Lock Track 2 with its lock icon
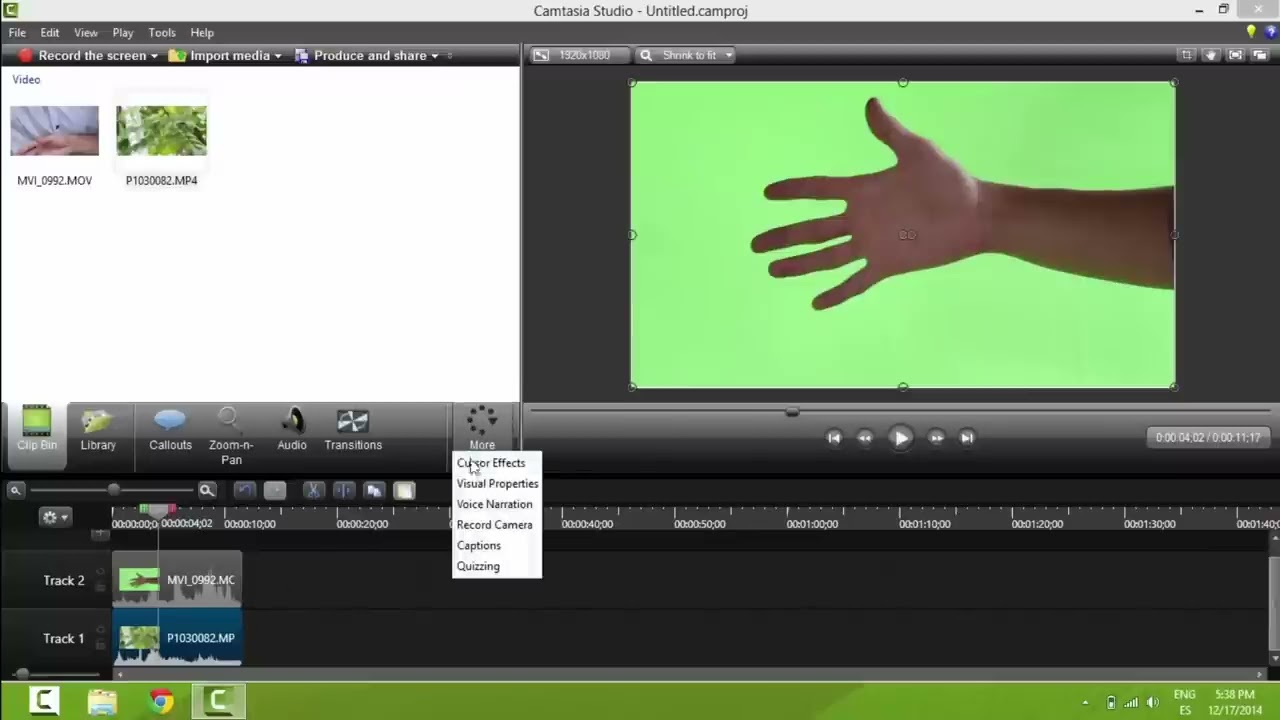The width and height of the screenshot is (1280, 720). pyautogui.click(x=100, y=587)
